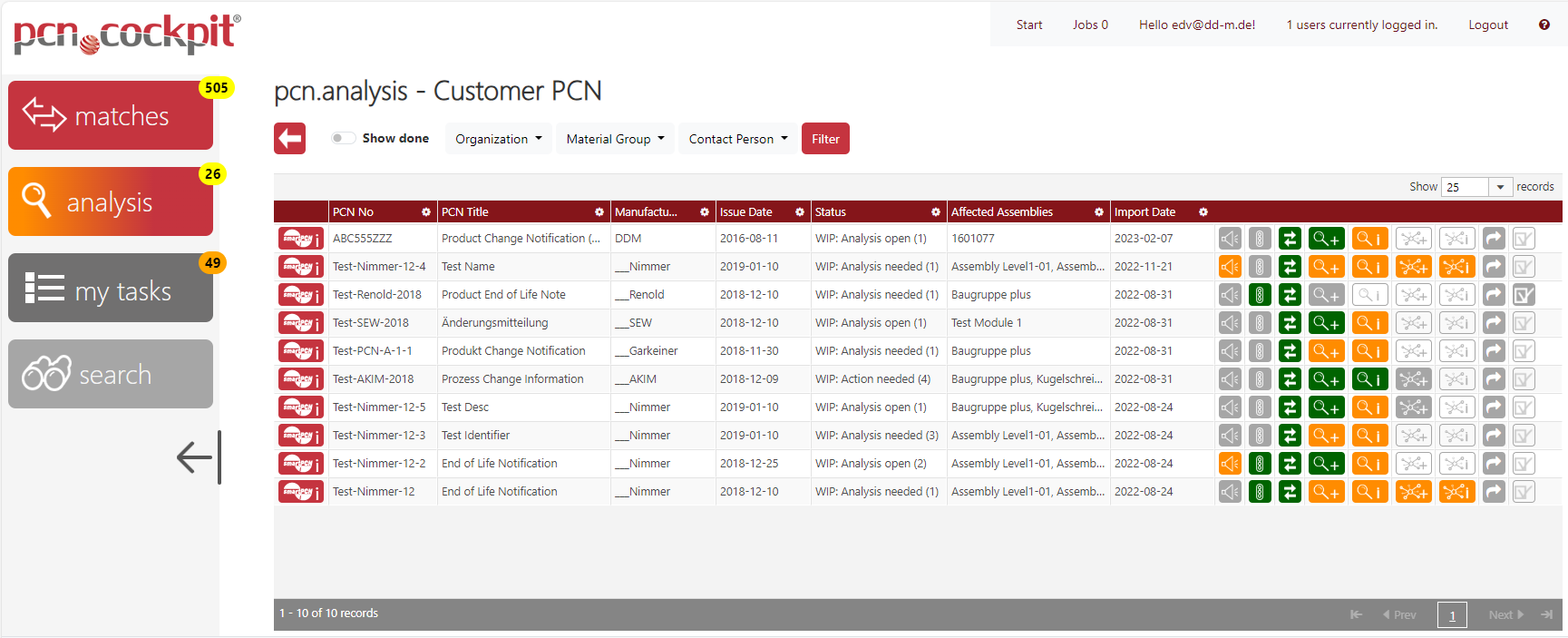Click forward arrow icon in Test-Nimmer-12 row
The width and height of the screenshot is (1568, 638).
[x=1494, y=492]
